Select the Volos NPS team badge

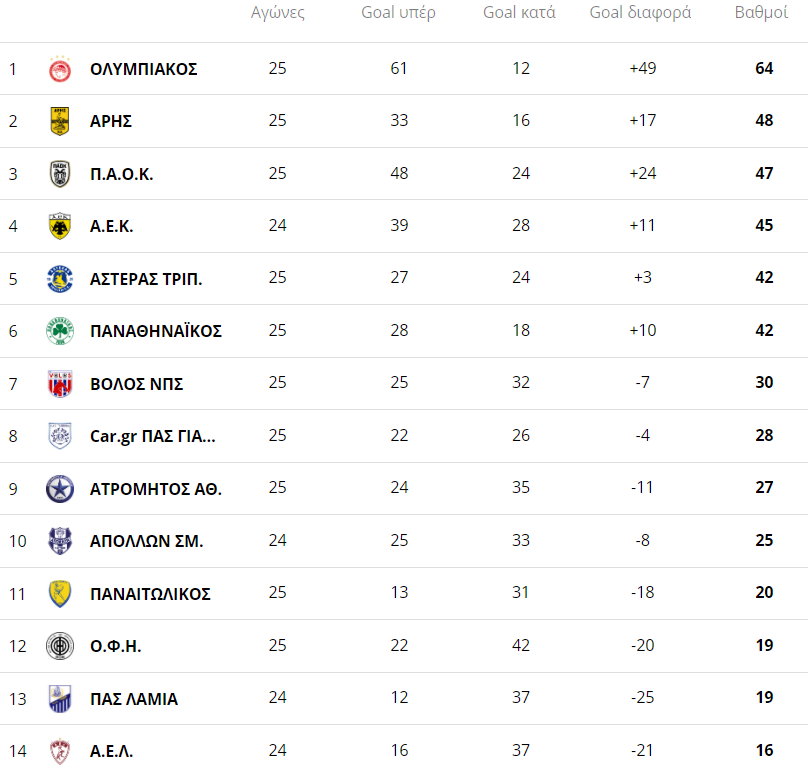point(60,384)
